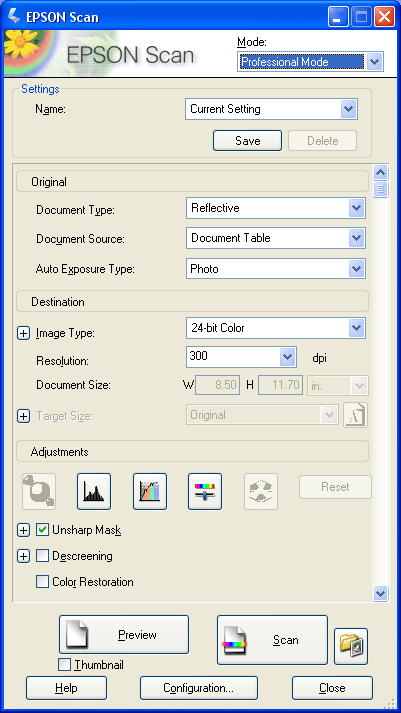The image size is (401, 713).
Task: Click the target size orientation icon
Action: (356, 415)
